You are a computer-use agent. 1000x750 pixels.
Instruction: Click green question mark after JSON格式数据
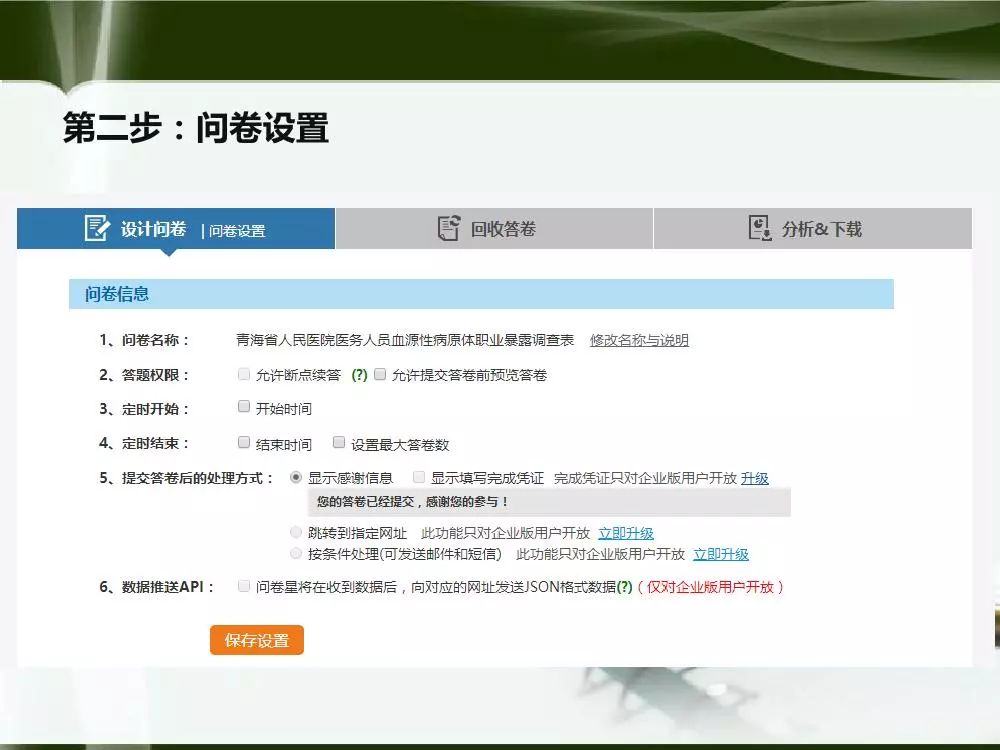tap(624, 587)
